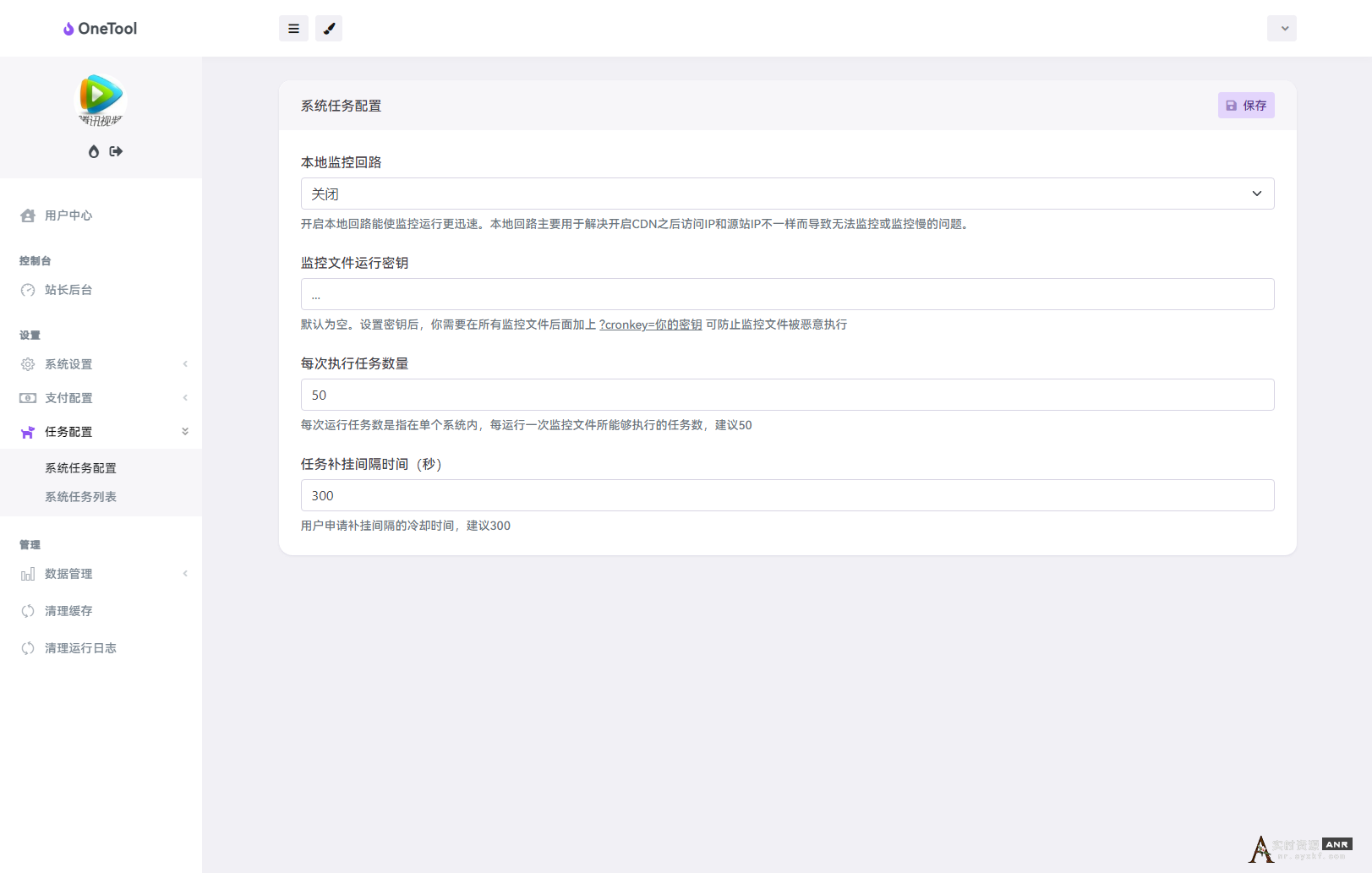1372x873 pixels.
Task: Click the droplet icon under avatar
Action: point(94,151)
